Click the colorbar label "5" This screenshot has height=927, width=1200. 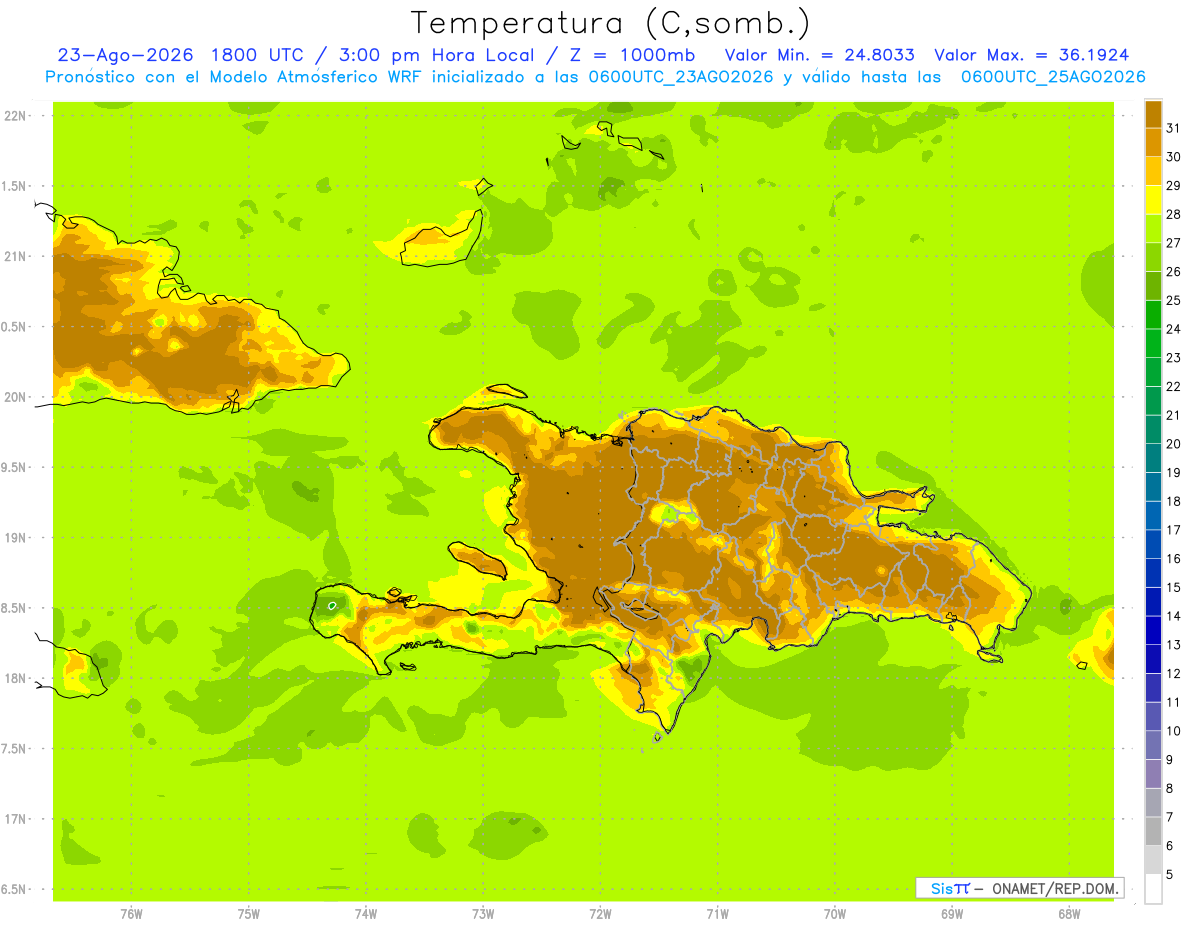coord(1171,873)
